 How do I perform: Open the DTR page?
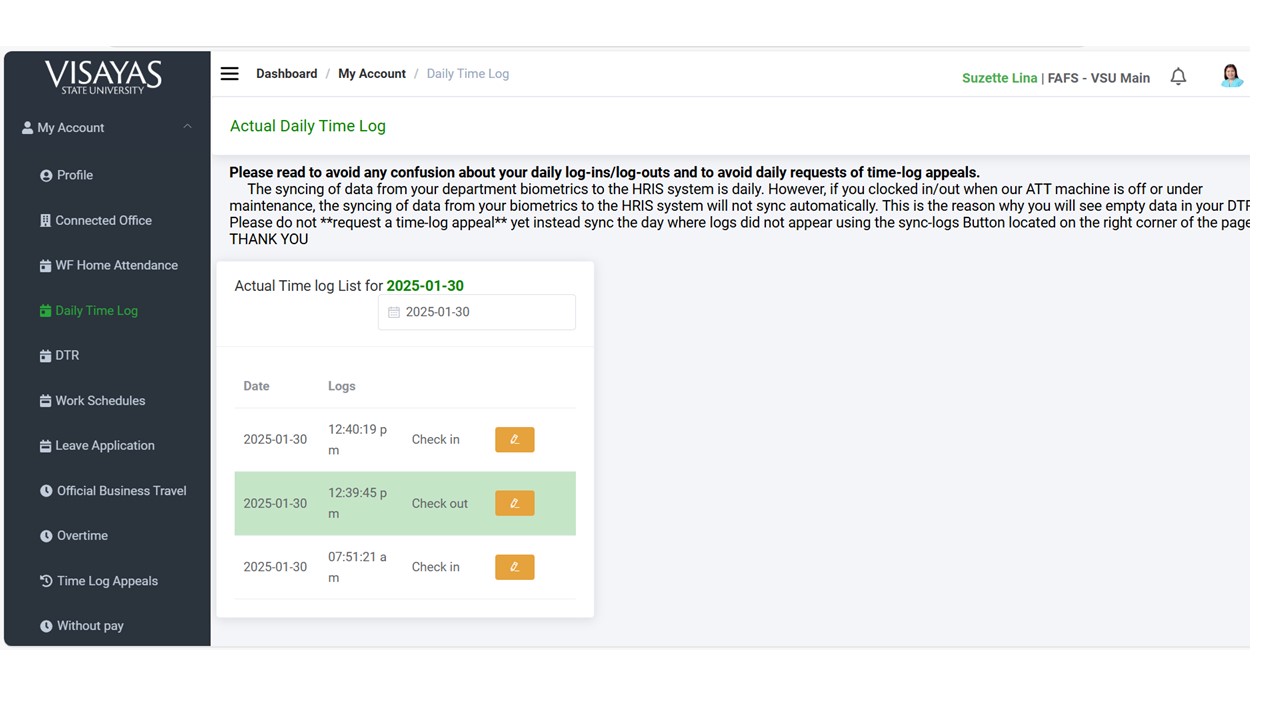pyautogui.click(x=66, y=355)
